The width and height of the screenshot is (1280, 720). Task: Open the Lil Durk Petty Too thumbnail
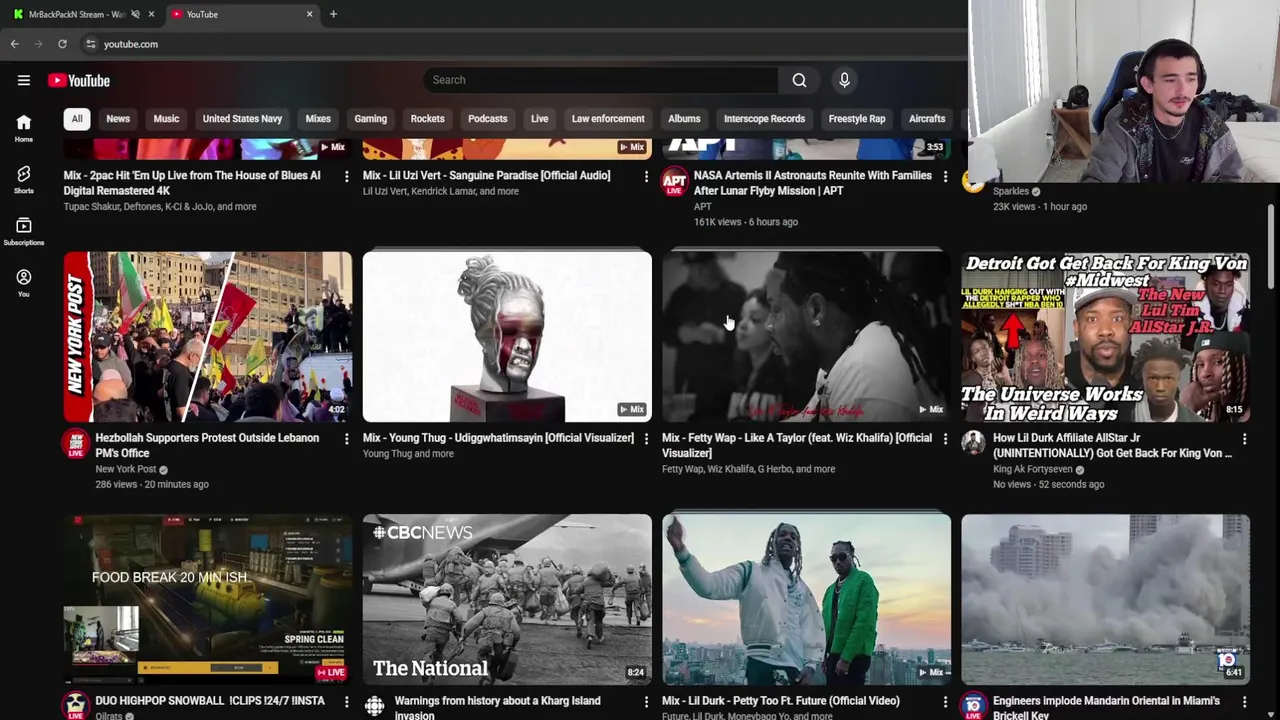click(806, 599)
